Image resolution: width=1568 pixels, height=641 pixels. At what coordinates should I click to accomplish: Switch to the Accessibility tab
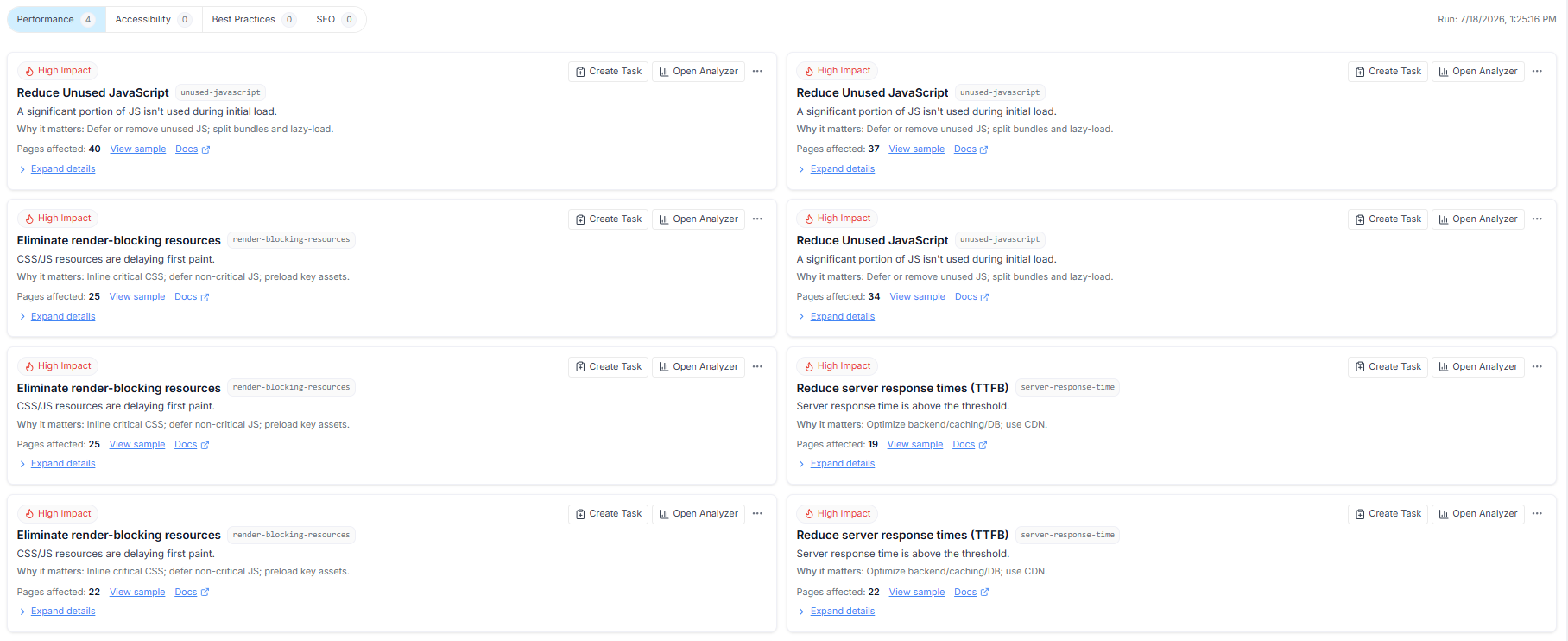(153, 19)
